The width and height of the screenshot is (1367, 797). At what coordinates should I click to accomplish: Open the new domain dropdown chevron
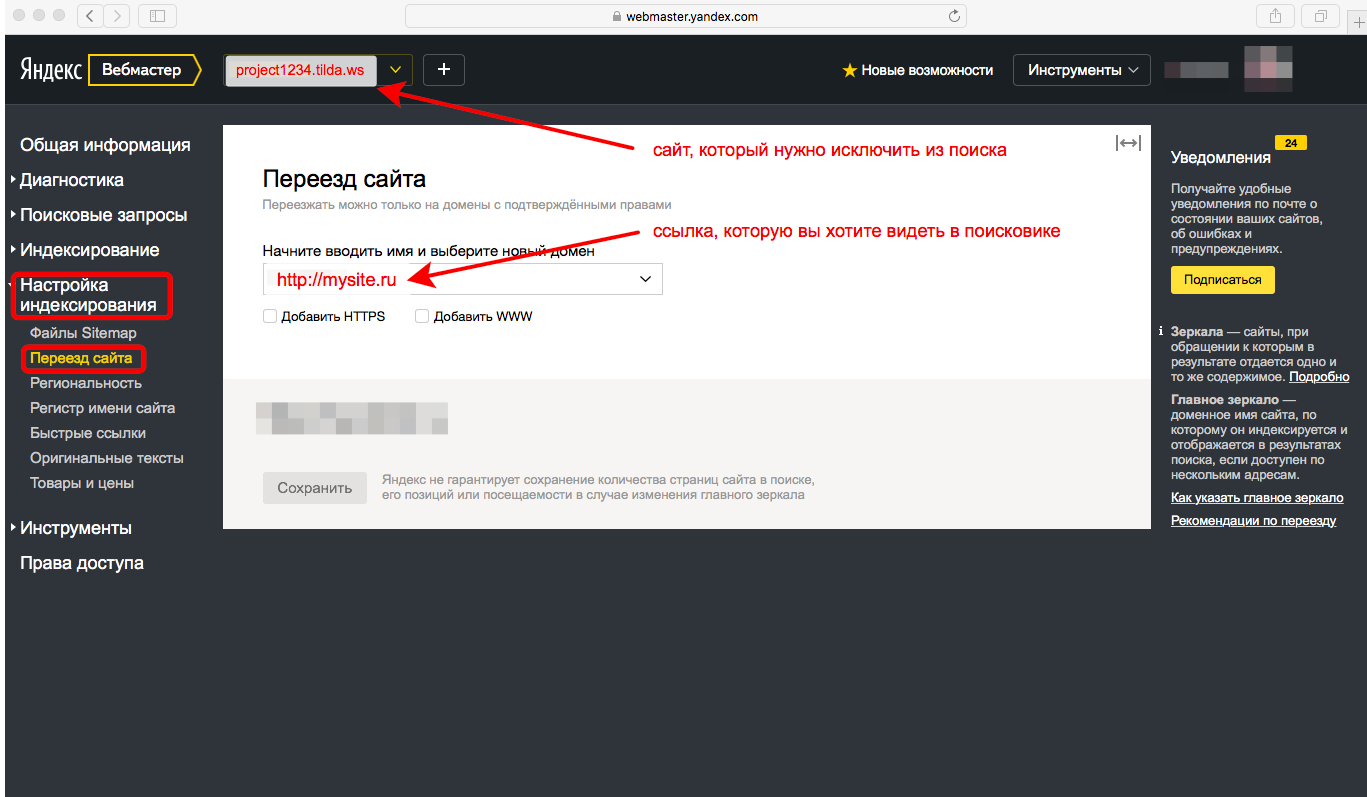tap(645, 280)
